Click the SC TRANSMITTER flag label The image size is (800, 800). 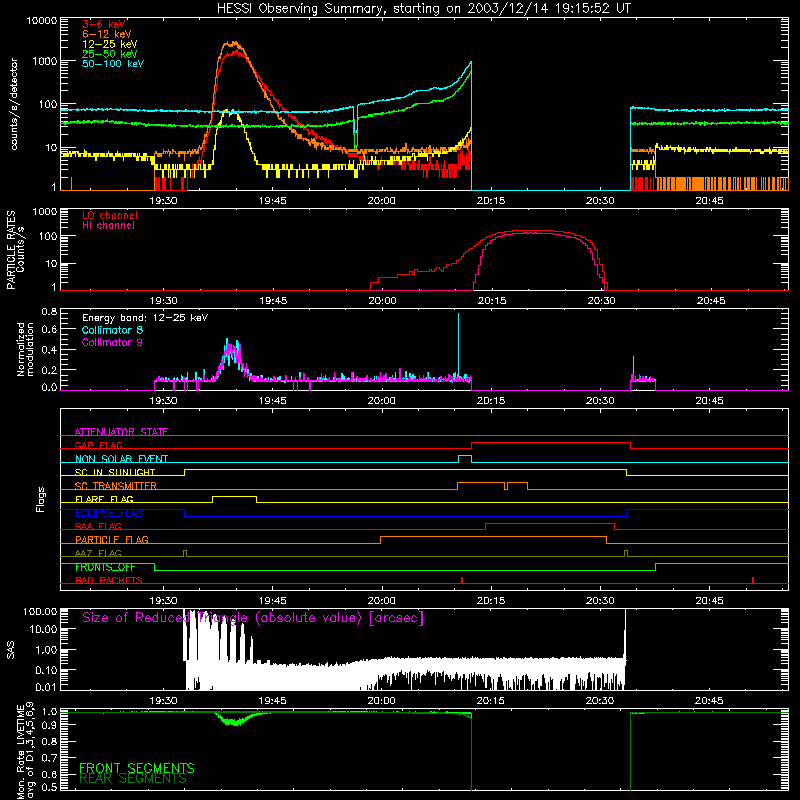pyautogui.click(x=116, y=486)
